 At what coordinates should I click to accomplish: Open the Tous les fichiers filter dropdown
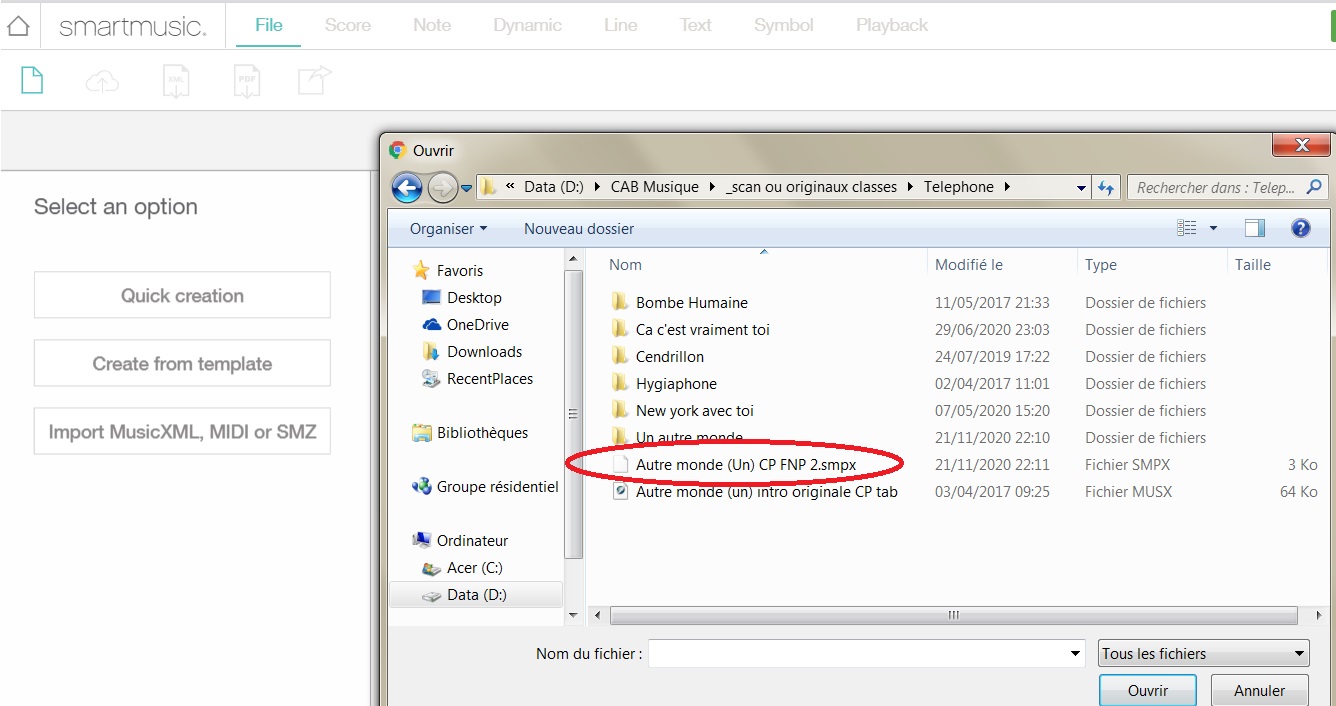click(1203, 654)
